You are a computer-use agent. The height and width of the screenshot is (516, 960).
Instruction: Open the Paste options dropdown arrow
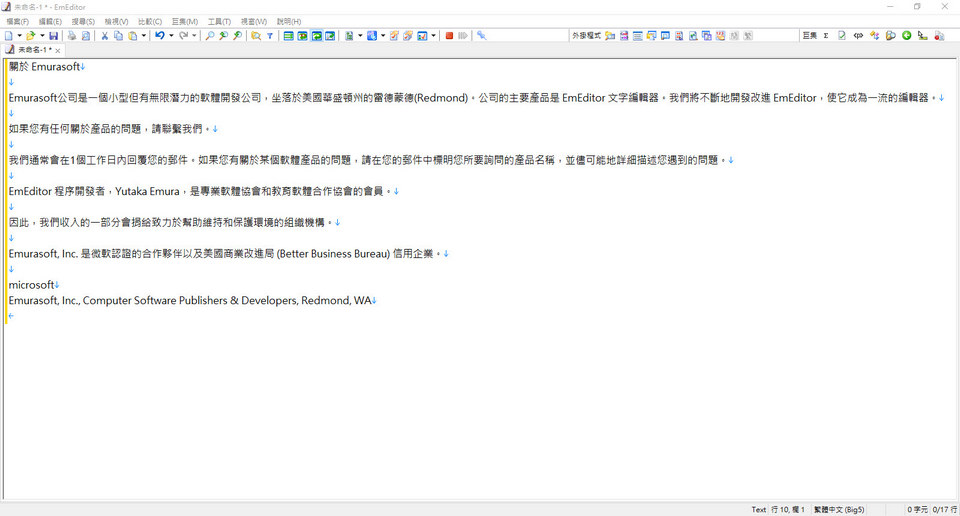click(x=144, y=36)
